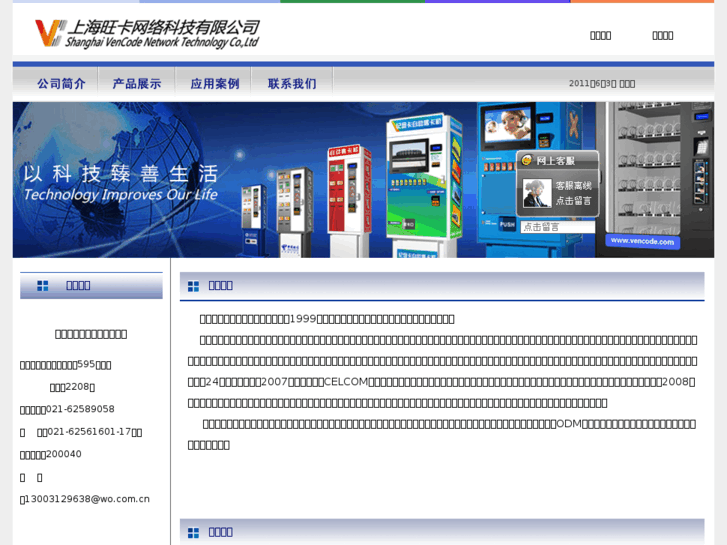Click the grid icon in left sidebar header
727x545 pixels.
point(43,286)
